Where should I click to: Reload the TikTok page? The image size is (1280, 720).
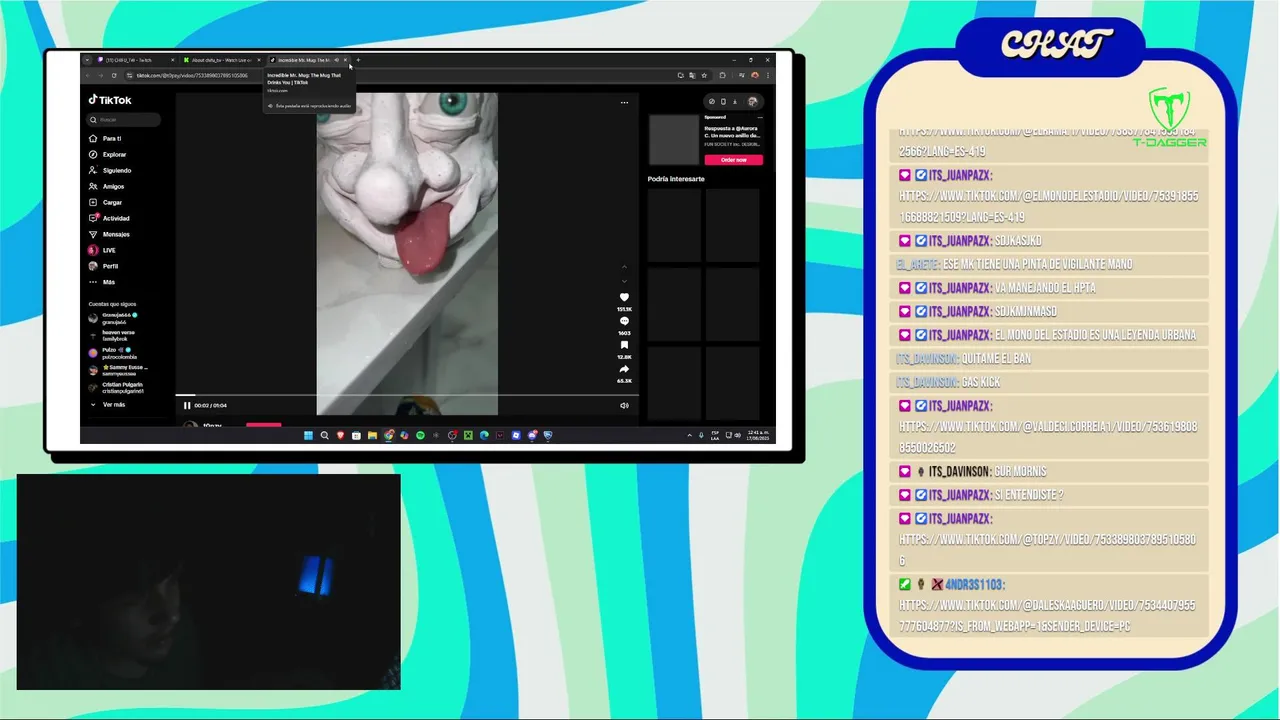coord(115,75)
